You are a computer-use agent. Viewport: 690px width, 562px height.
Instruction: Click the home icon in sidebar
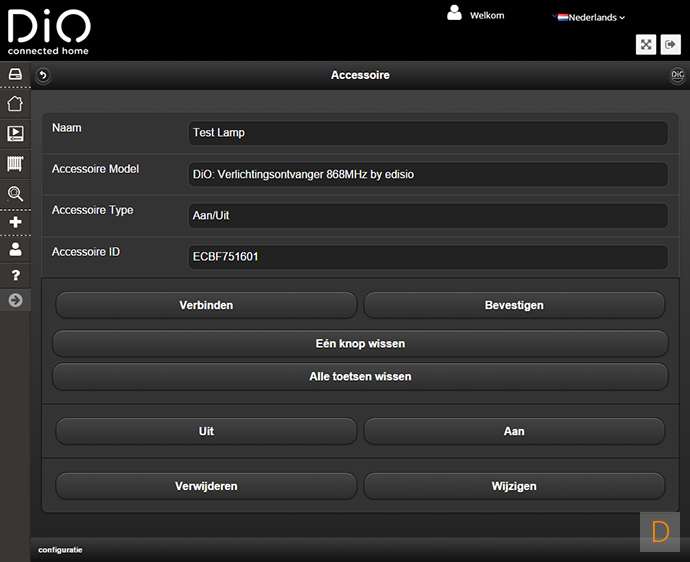click(15, 104)
